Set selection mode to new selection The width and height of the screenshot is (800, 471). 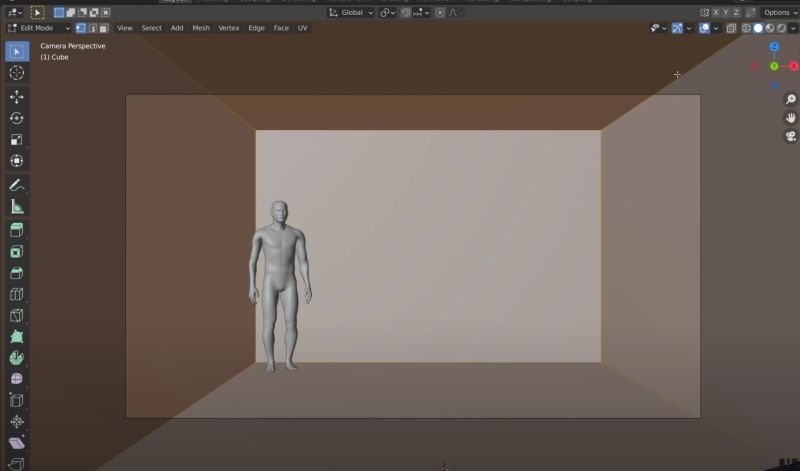click(x=59, y=13)
